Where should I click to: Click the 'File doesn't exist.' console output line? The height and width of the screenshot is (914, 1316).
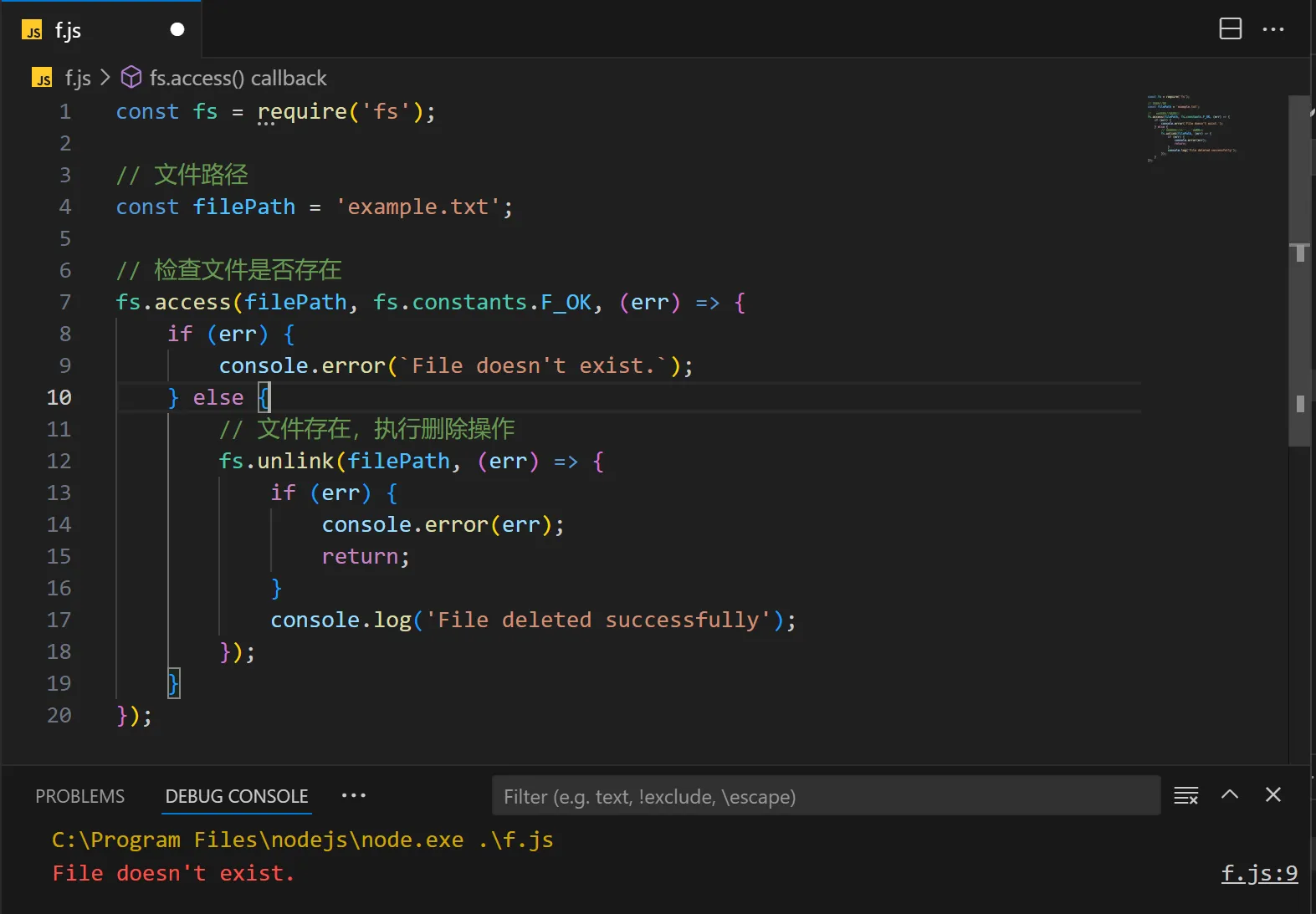point(173,873)
